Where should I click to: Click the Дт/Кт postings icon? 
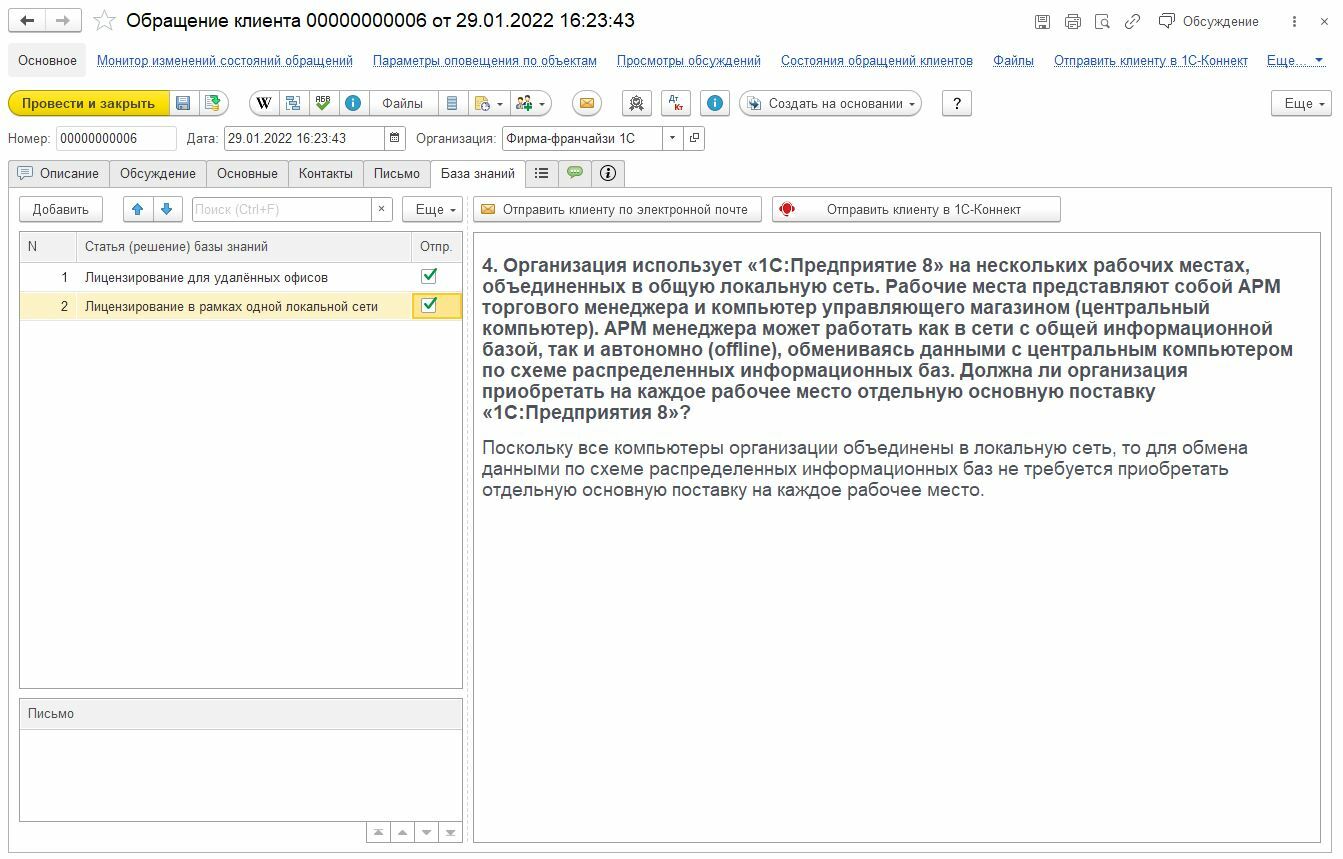pyautogui.click(x=677, y=103)
